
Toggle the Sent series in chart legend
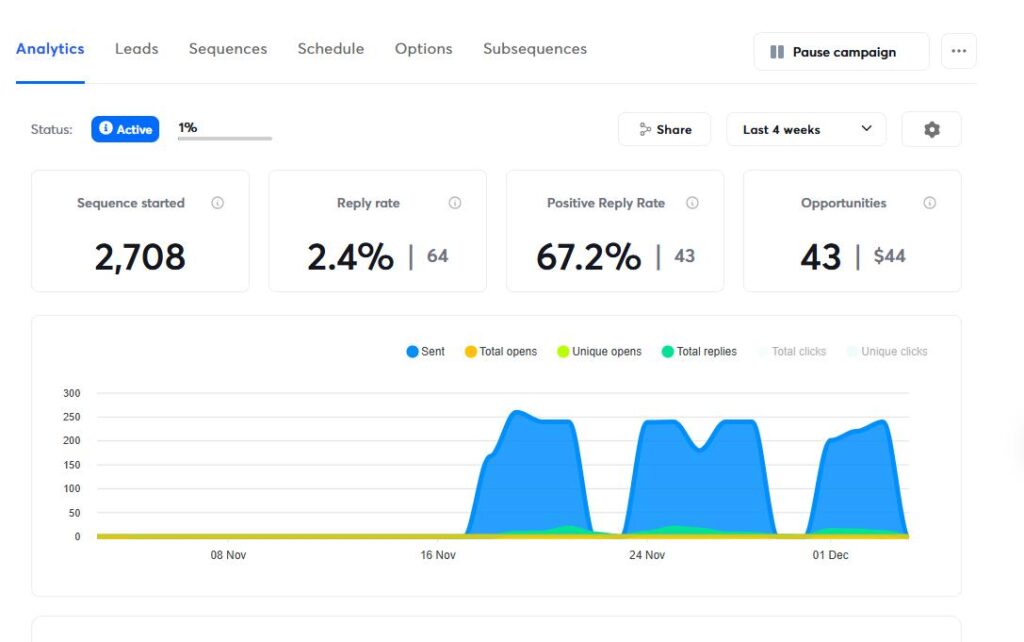click(425, 352)
